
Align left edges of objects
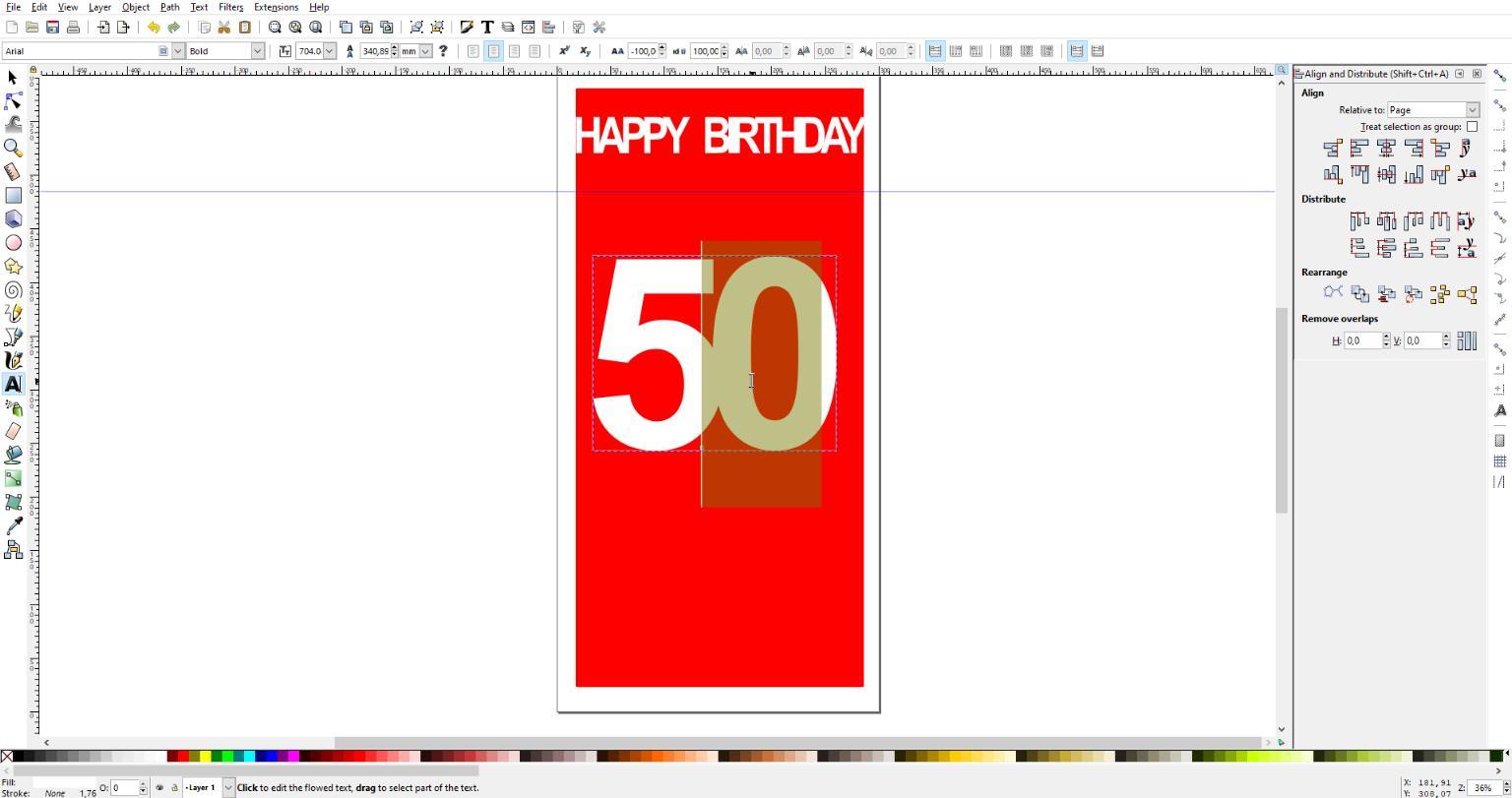point(1359,149)
